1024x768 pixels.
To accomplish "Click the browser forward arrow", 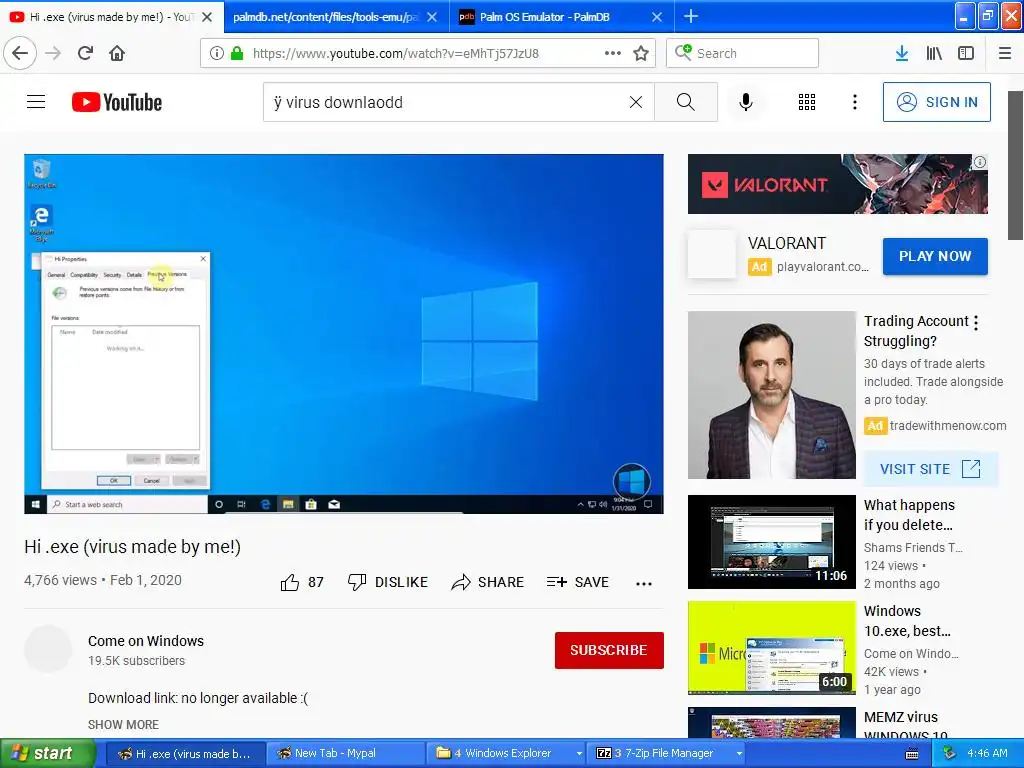I will coord(53,53).
